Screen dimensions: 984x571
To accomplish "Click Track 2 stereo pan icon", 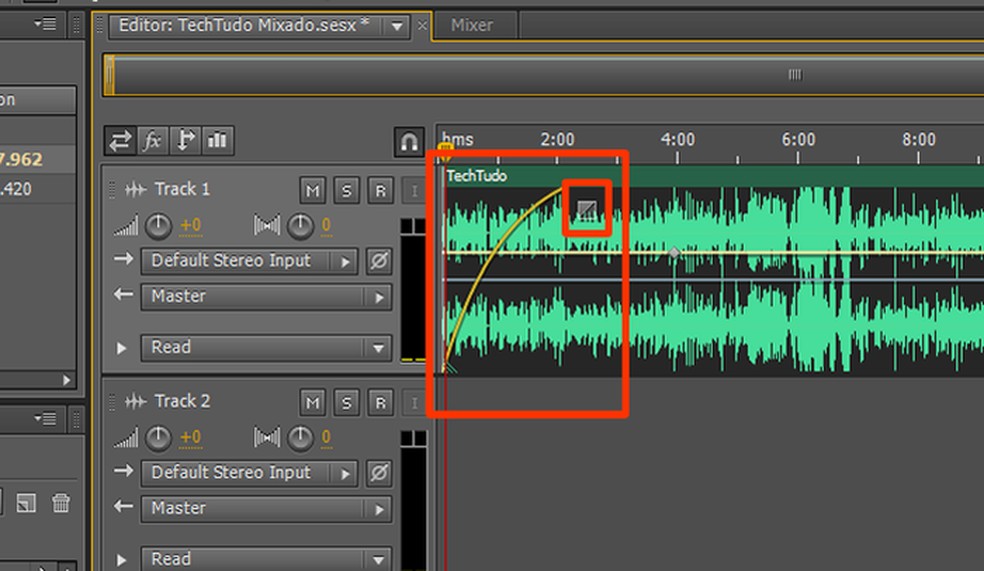I will (267, 437).
